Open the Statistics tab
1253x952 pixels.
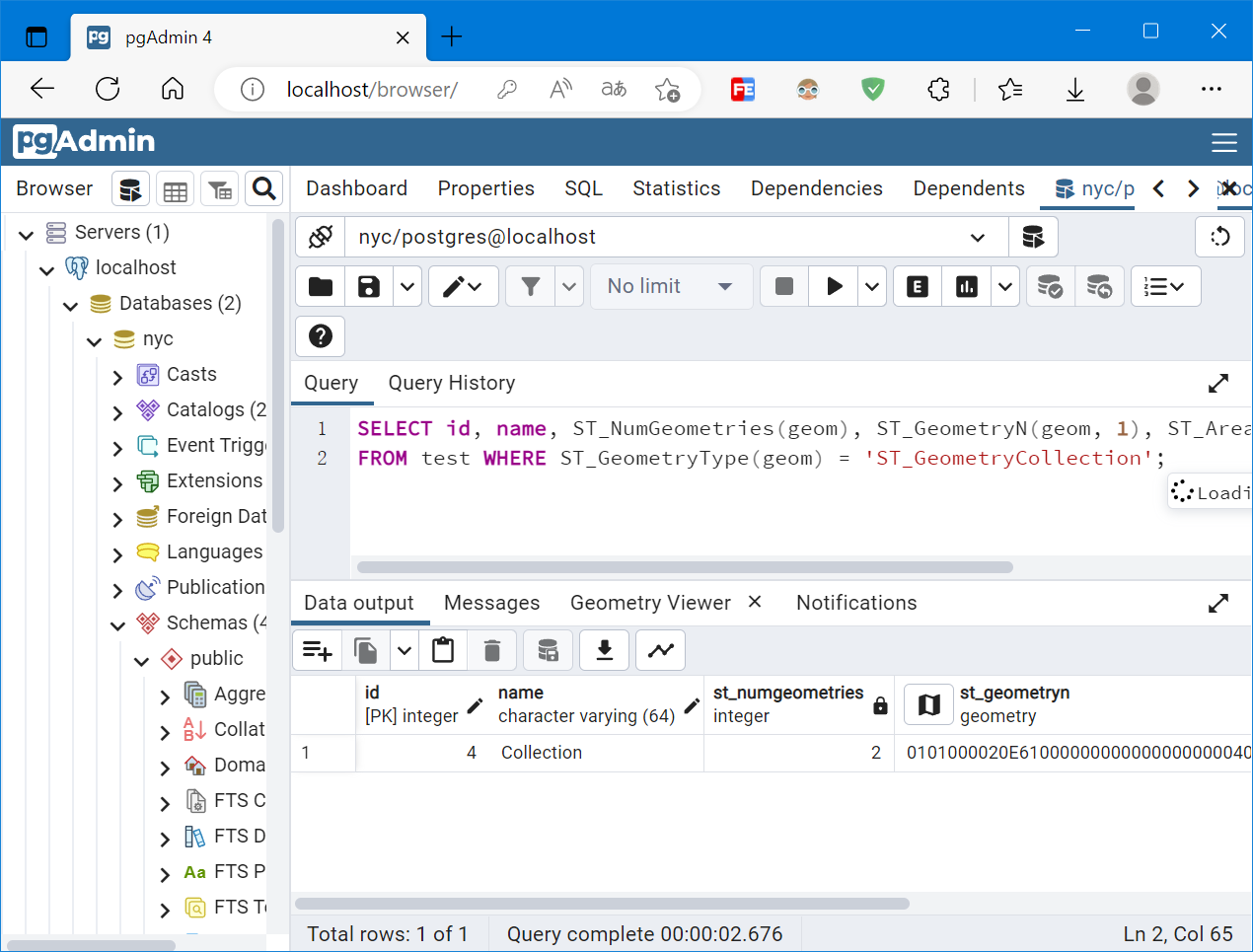tap(676, 188)
